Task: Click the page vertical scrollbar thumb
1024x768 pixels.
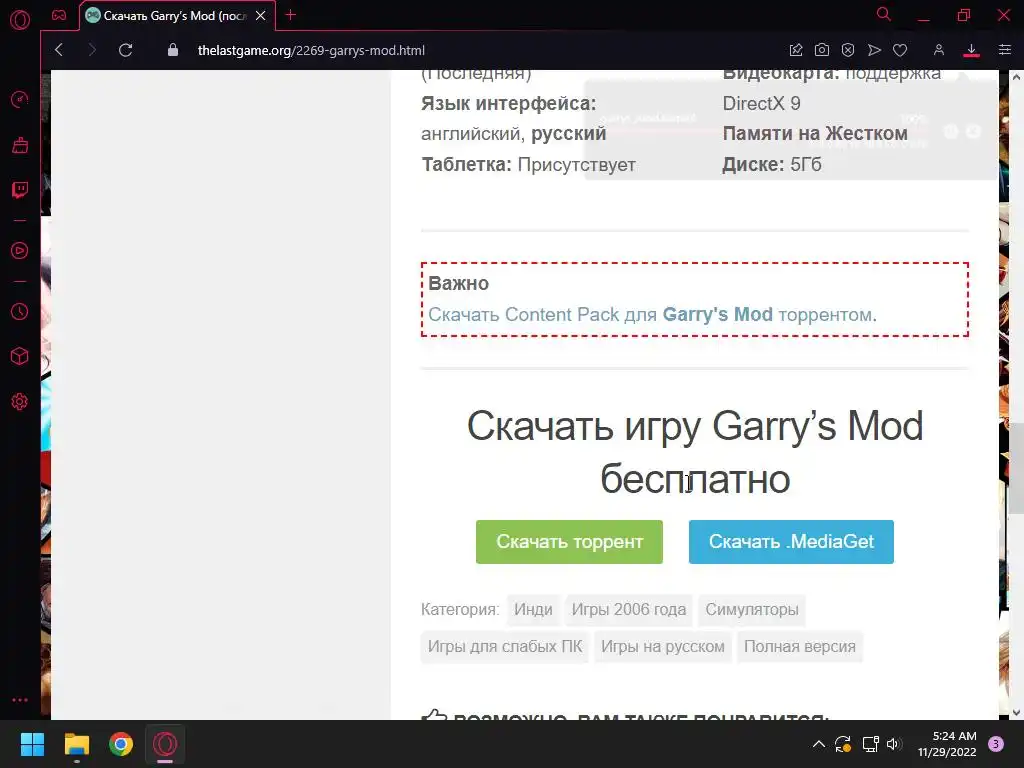Action: [x=1016, y=468]
